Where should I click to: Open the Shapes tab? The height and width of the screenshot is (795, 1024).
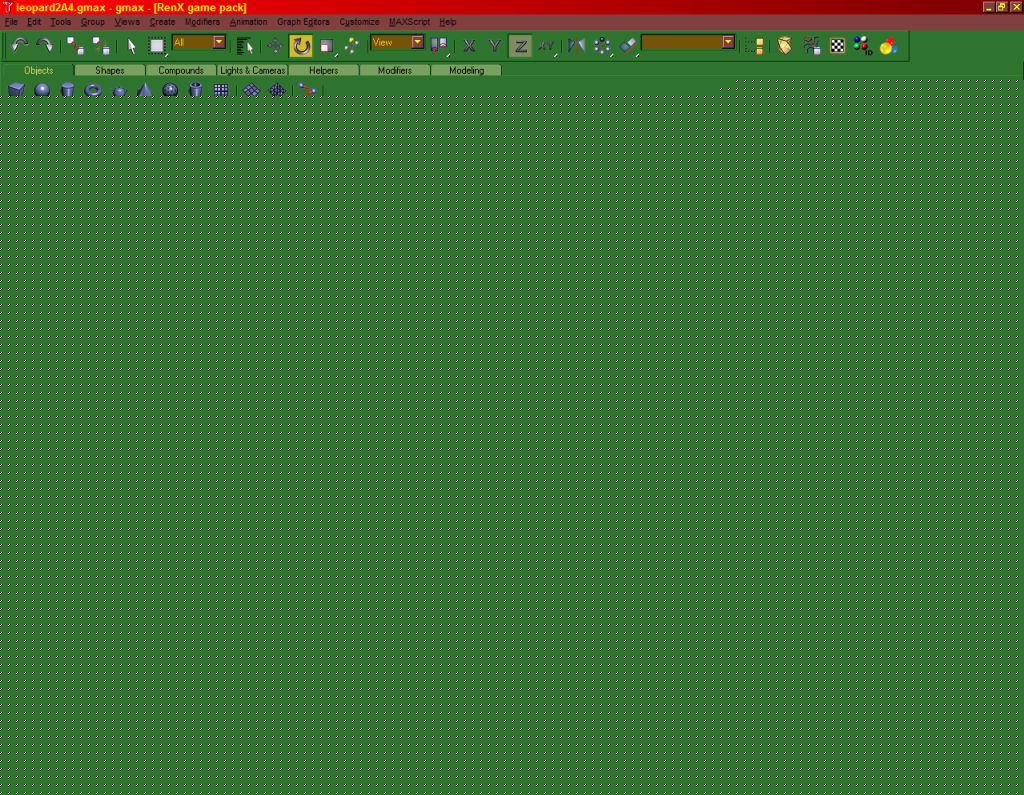click(x=110, y=71)
